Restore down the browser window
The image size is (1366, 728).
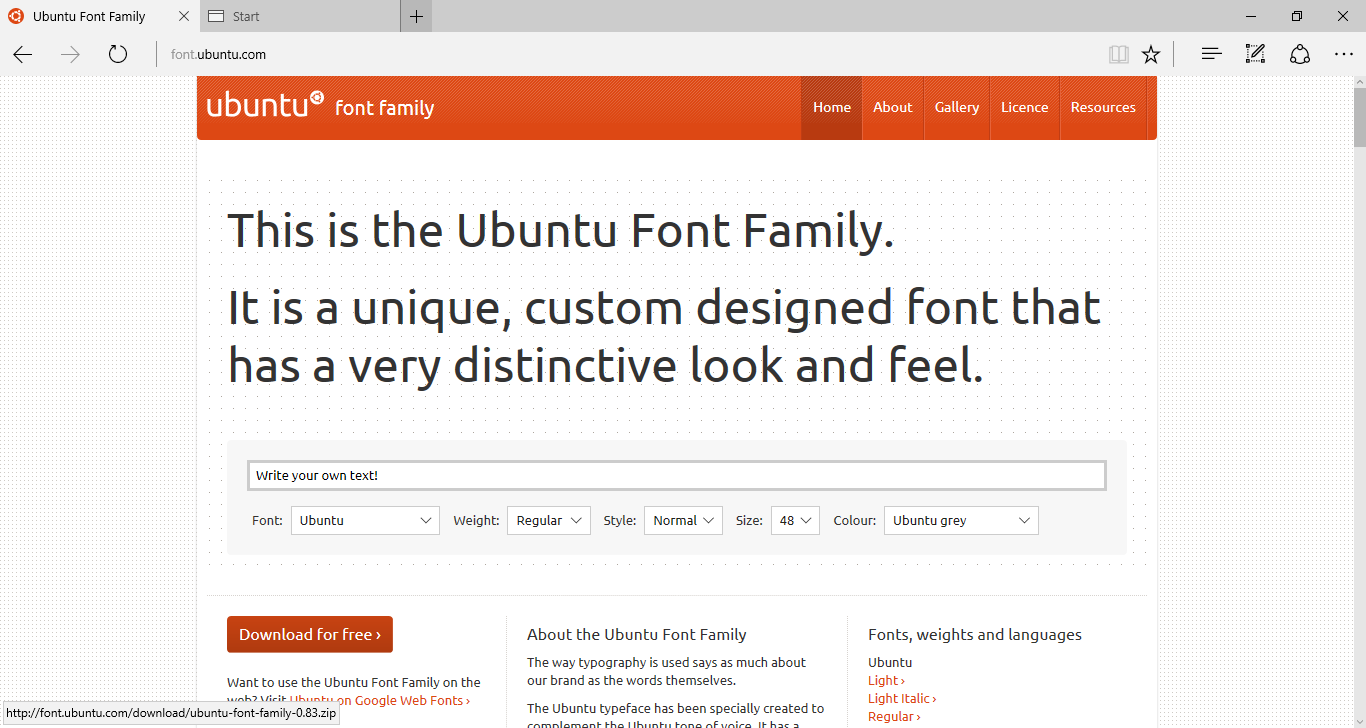point(1297,16)
